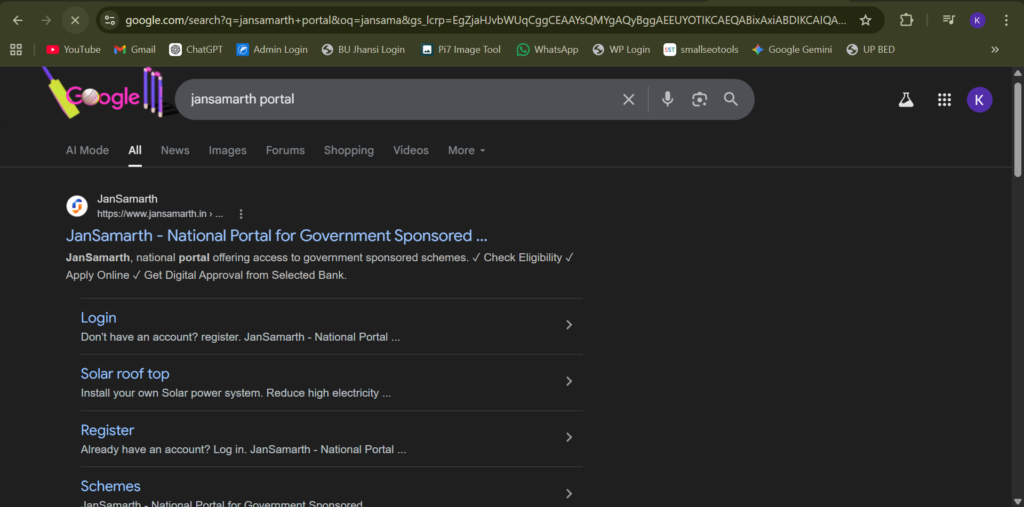The width and height of the screenshot is (1024, 507).
Task: Start voice search with the microphone
Action: coord(667,99)
